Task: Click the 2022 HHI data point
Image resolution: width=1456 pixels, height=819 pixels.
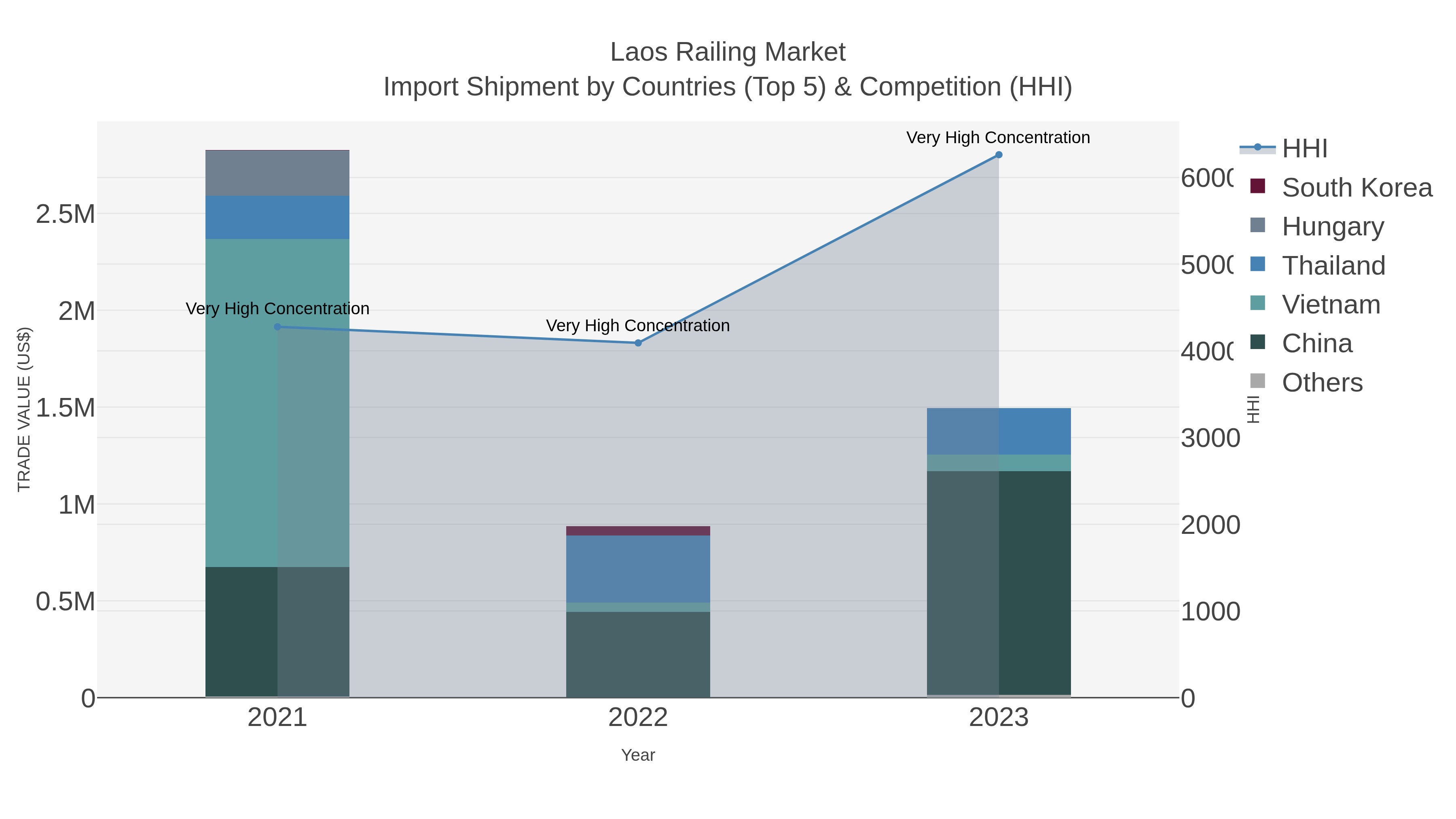Action: pos(638,343)
